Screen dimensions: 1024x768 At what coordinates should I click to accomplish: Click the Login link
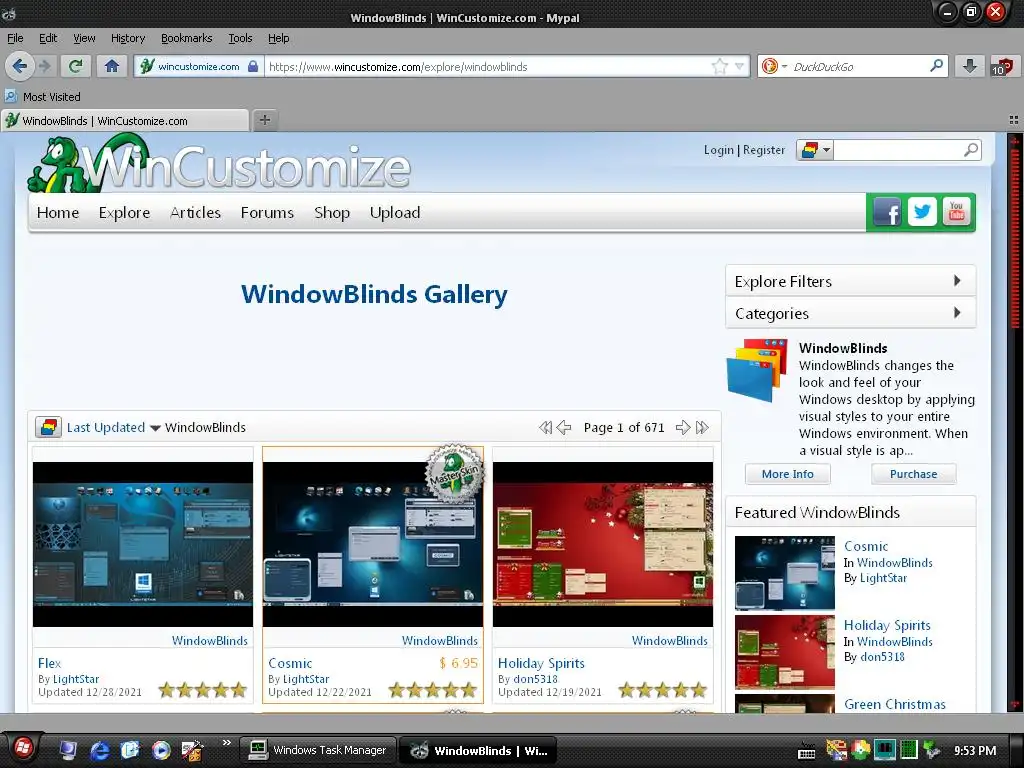click(718, 150)
